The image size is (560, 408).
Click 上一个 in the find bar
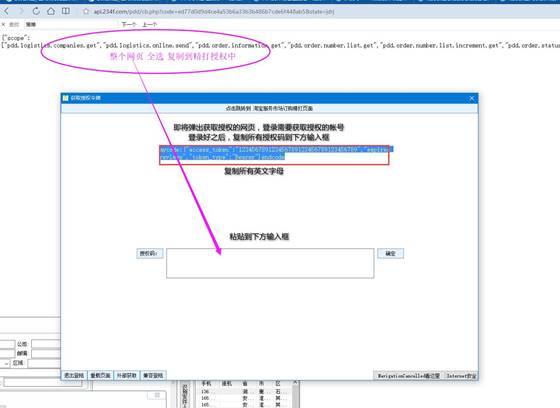point(149,24)
